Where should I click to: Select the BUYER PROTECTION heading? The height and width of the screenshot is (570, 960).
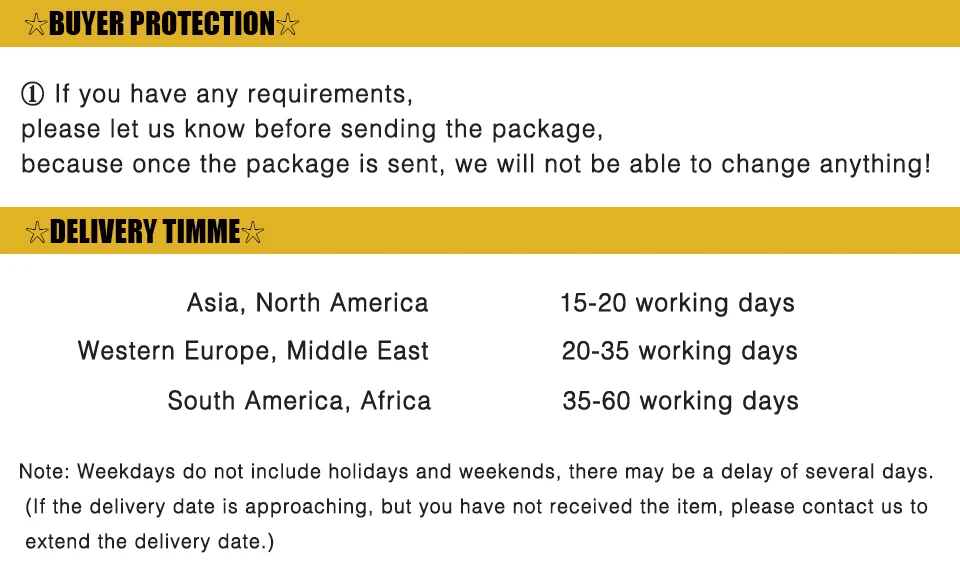pyautogui.click(x=162, y=25)
